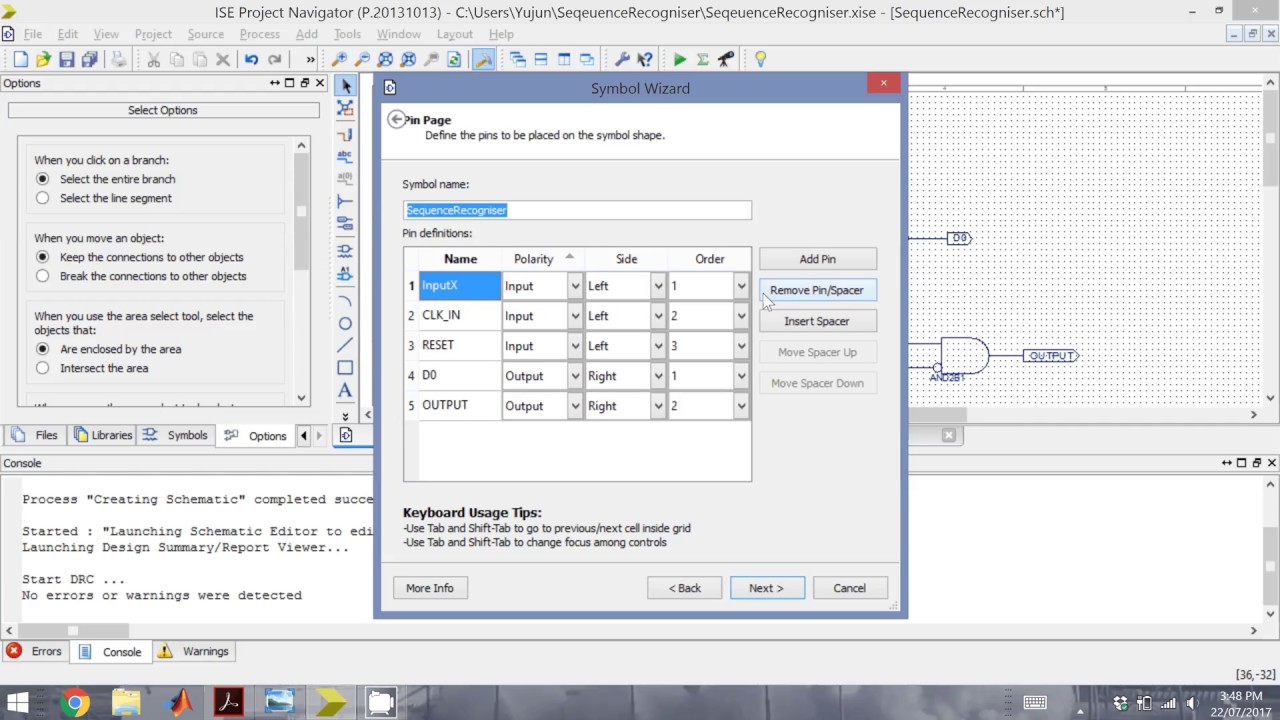Choose the Add Net Name tool
1280x720 pixels.
345,155
